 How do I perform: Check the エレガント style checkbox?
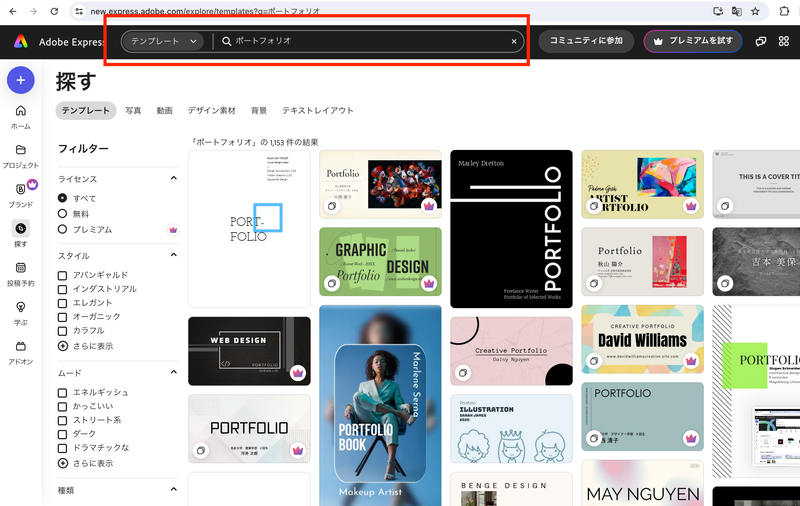pos(62,303)
